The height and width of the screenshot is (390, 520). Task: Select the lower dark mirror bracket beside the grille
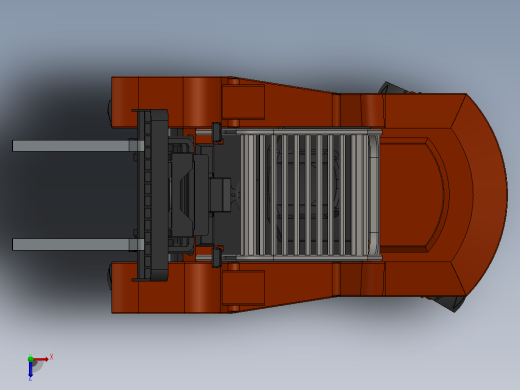coord(217,257)
